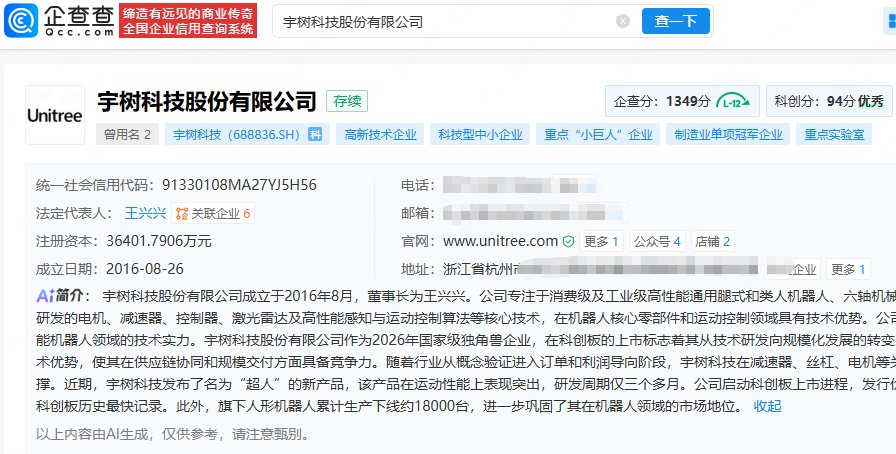Select the 高新技术企业 tag
The image size is (896, 454).
[x=380, y=134]
